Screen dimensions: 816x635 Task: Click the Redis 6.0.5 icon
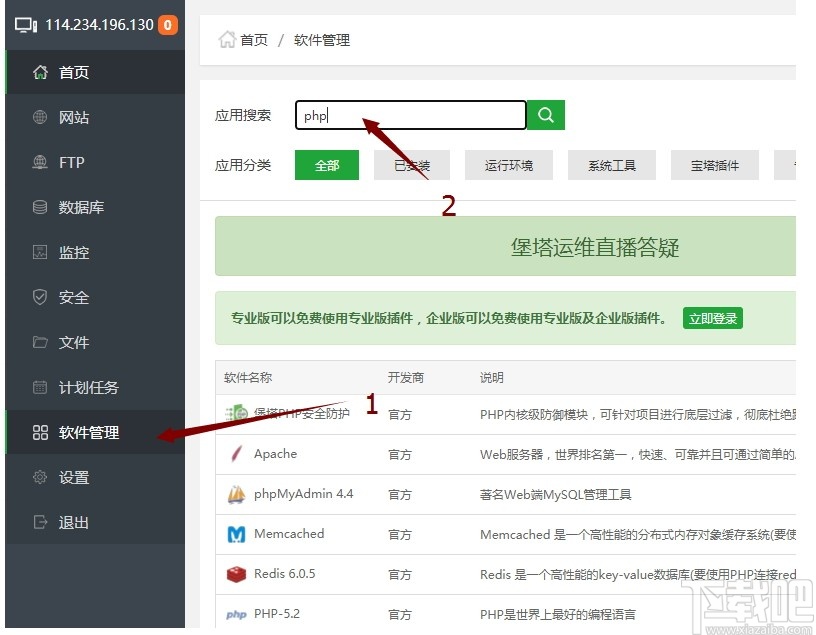click(x=236, y=574)
